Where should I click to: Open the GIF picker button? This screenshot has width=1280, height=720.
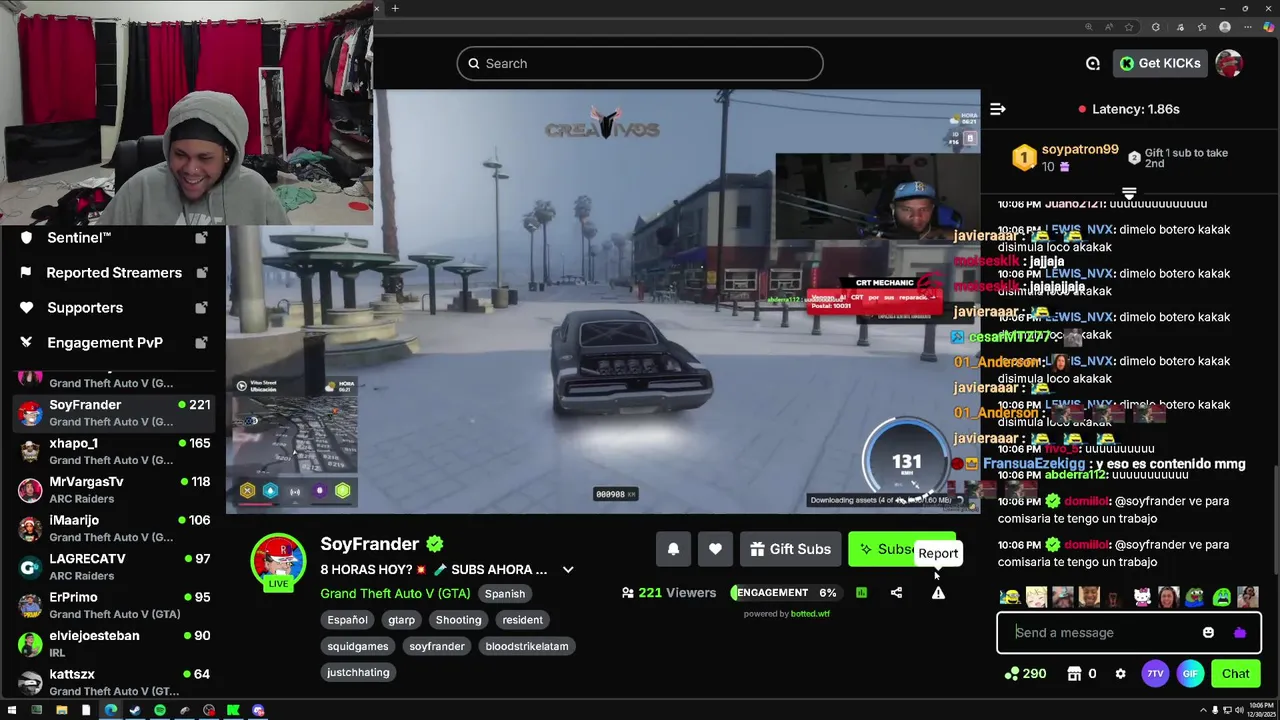pos(1190,674)
